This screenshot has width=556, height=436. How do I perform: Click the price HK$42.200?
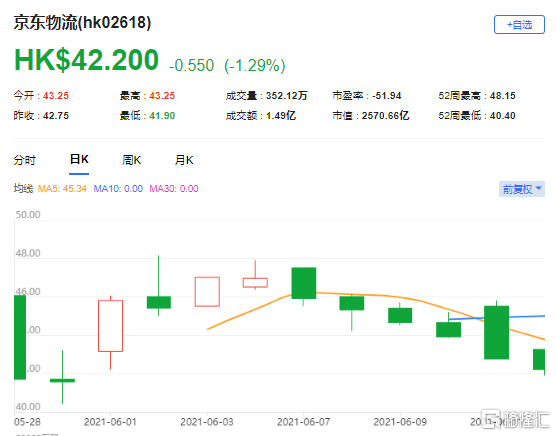(86, 60)
